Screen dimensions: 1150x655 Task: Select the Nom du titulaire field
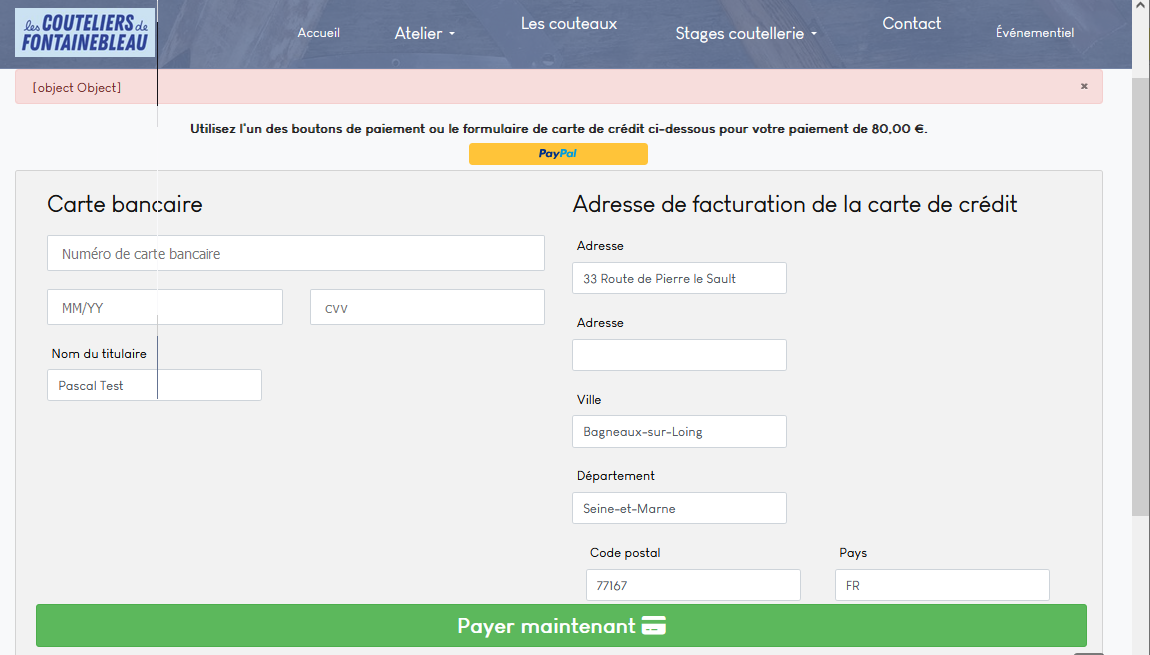coord(154,385)
